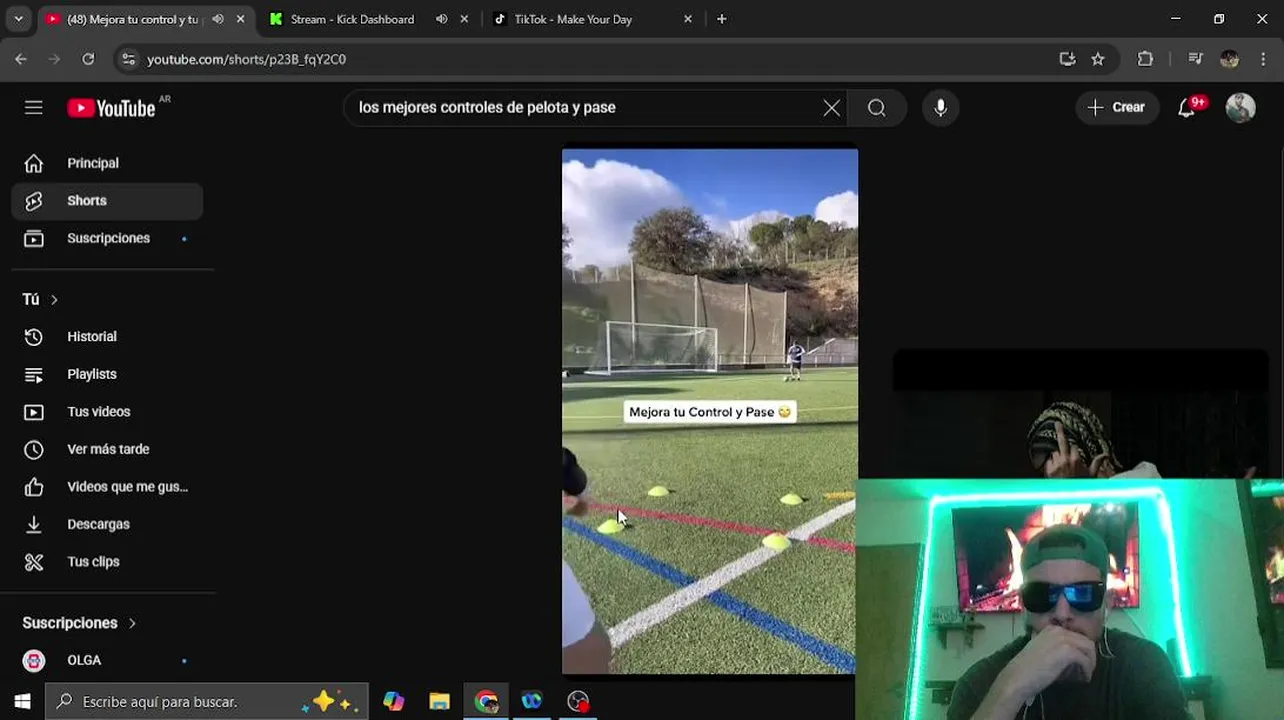
Task: Click the magnifying glass search button
Action: point(877,108)
